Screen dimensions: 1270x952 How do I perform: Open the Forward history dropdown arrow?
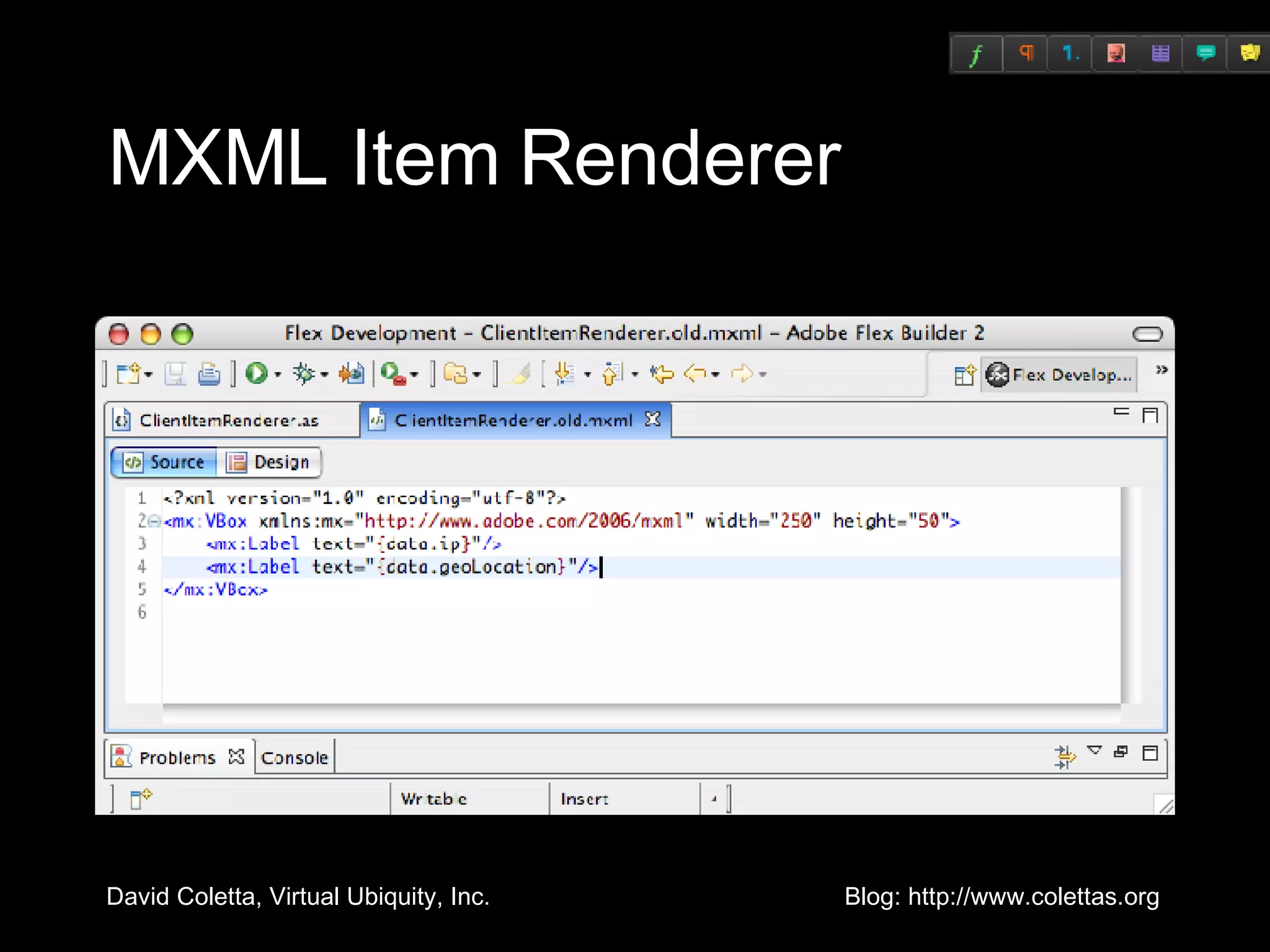pos(763,374)
